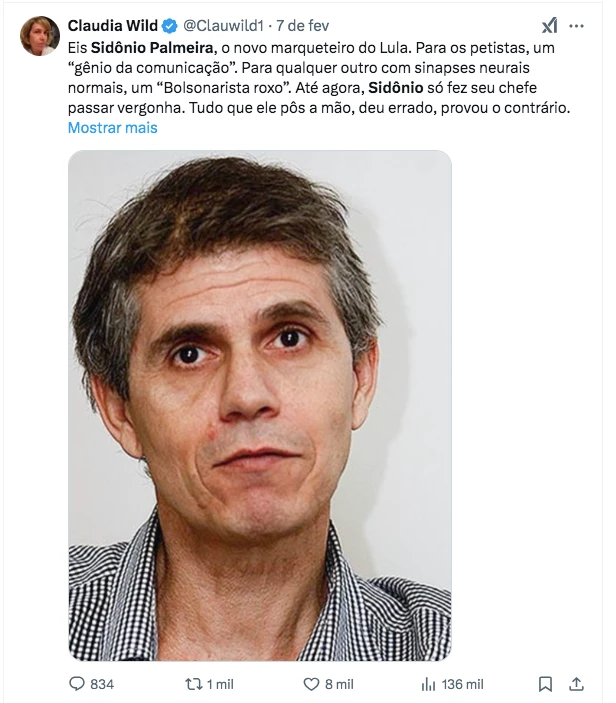This screenshot has height=703, width=616.
Task: Bookmark this post
Action: coord(545,684)
